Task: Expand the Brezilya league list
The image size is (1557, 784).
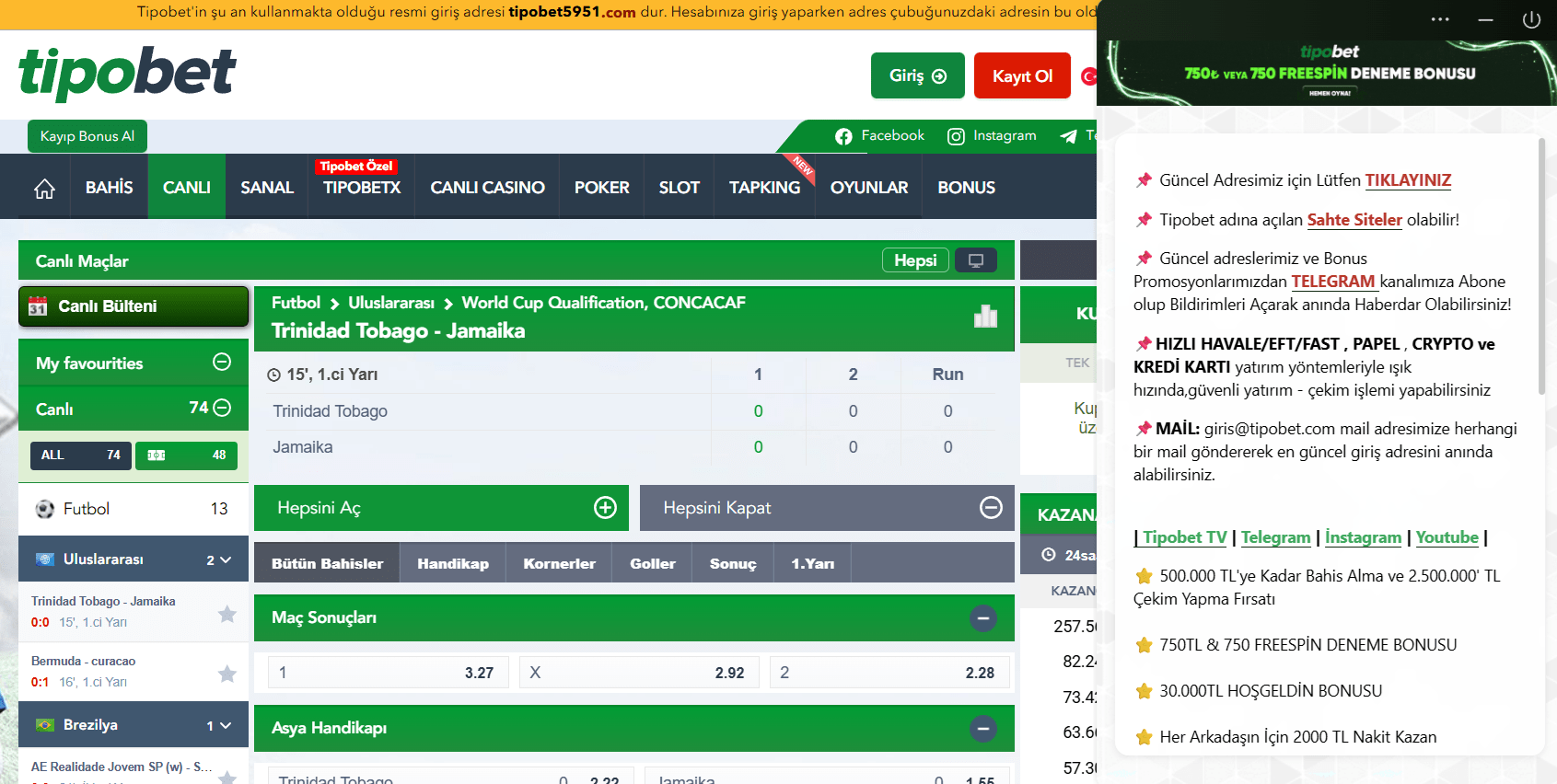Action: (x=226, y=725)
